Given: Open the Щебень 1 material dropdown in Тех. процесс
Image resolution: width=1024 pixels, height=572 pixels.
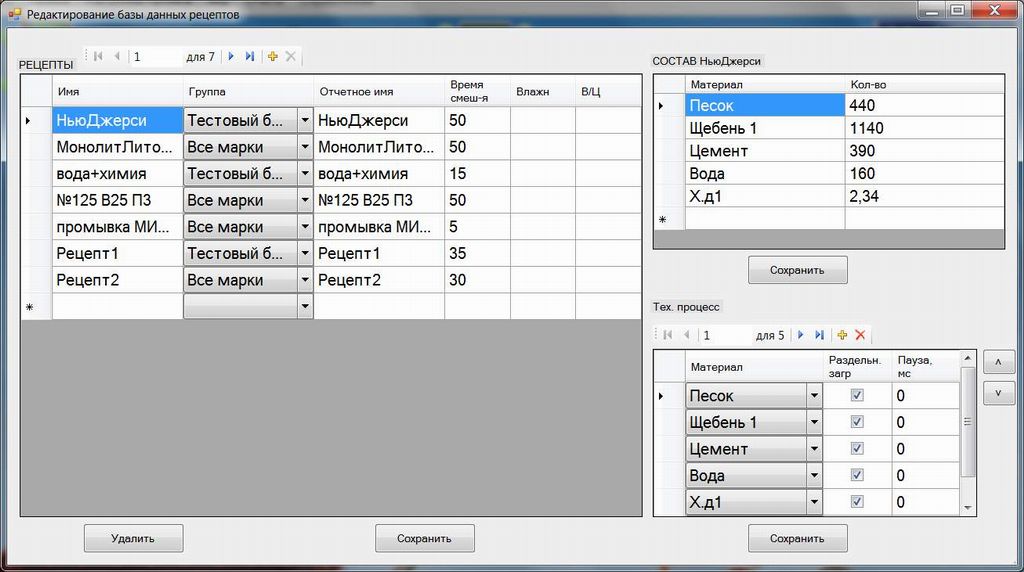Looking at the screenshot, I should pos(814,422).
